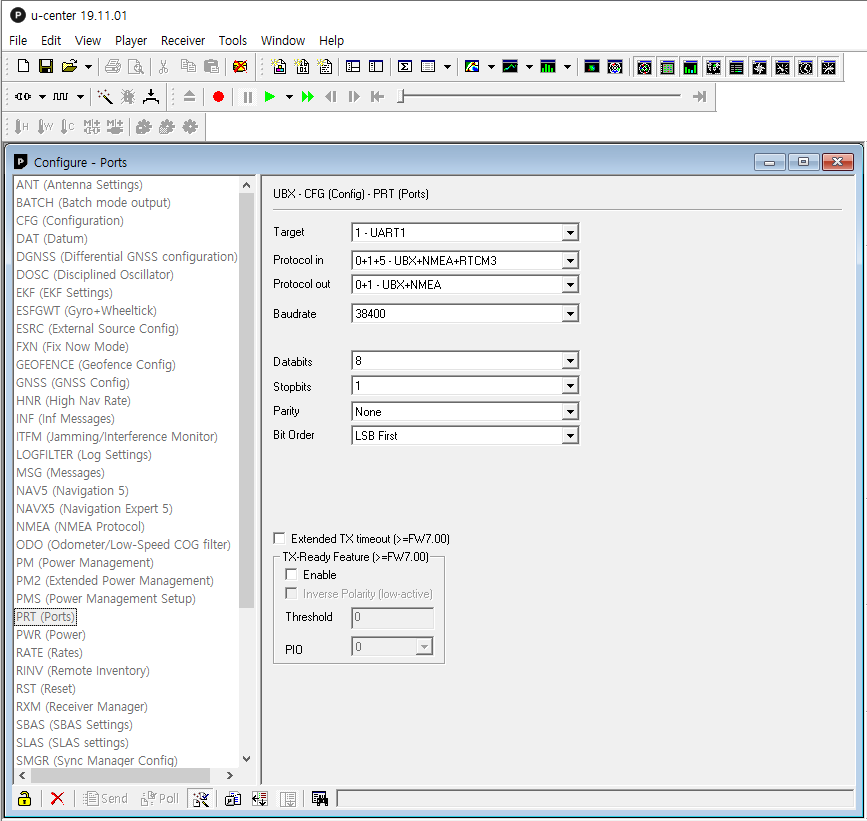This screenshot has height=821, width=867.
Task: Click the Cut scissors icon
Action: coord(163,67)
